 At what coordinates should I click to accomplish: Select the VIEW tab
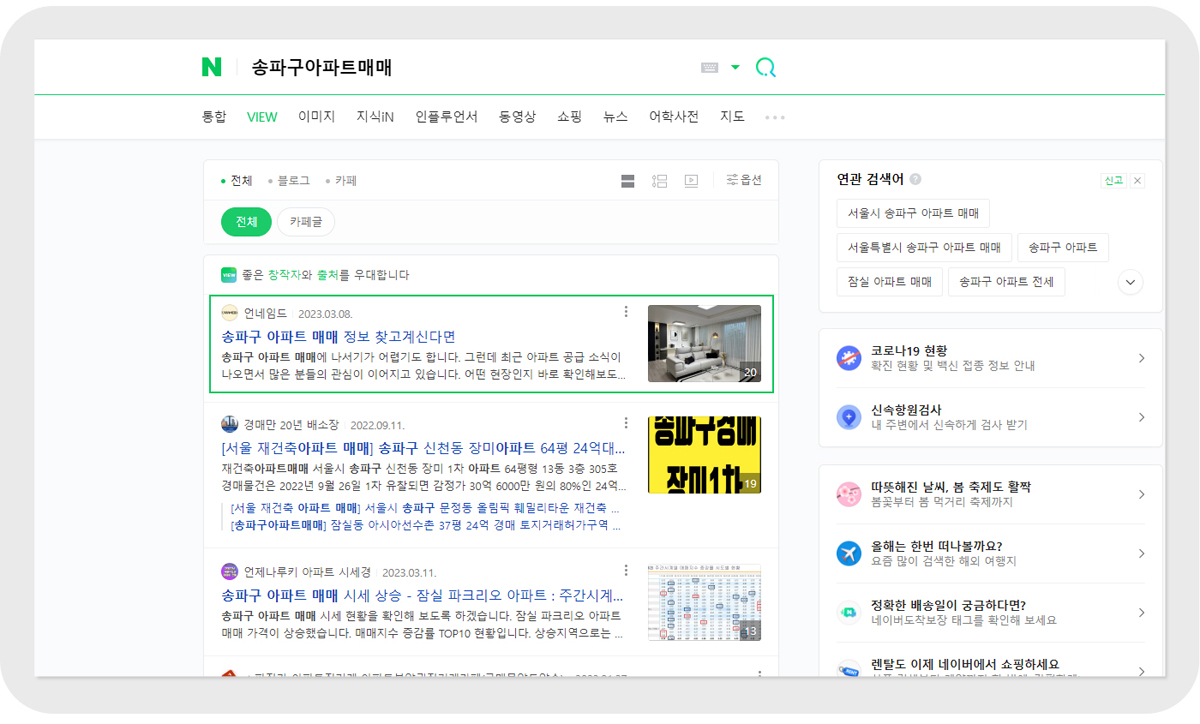[262, 117]
